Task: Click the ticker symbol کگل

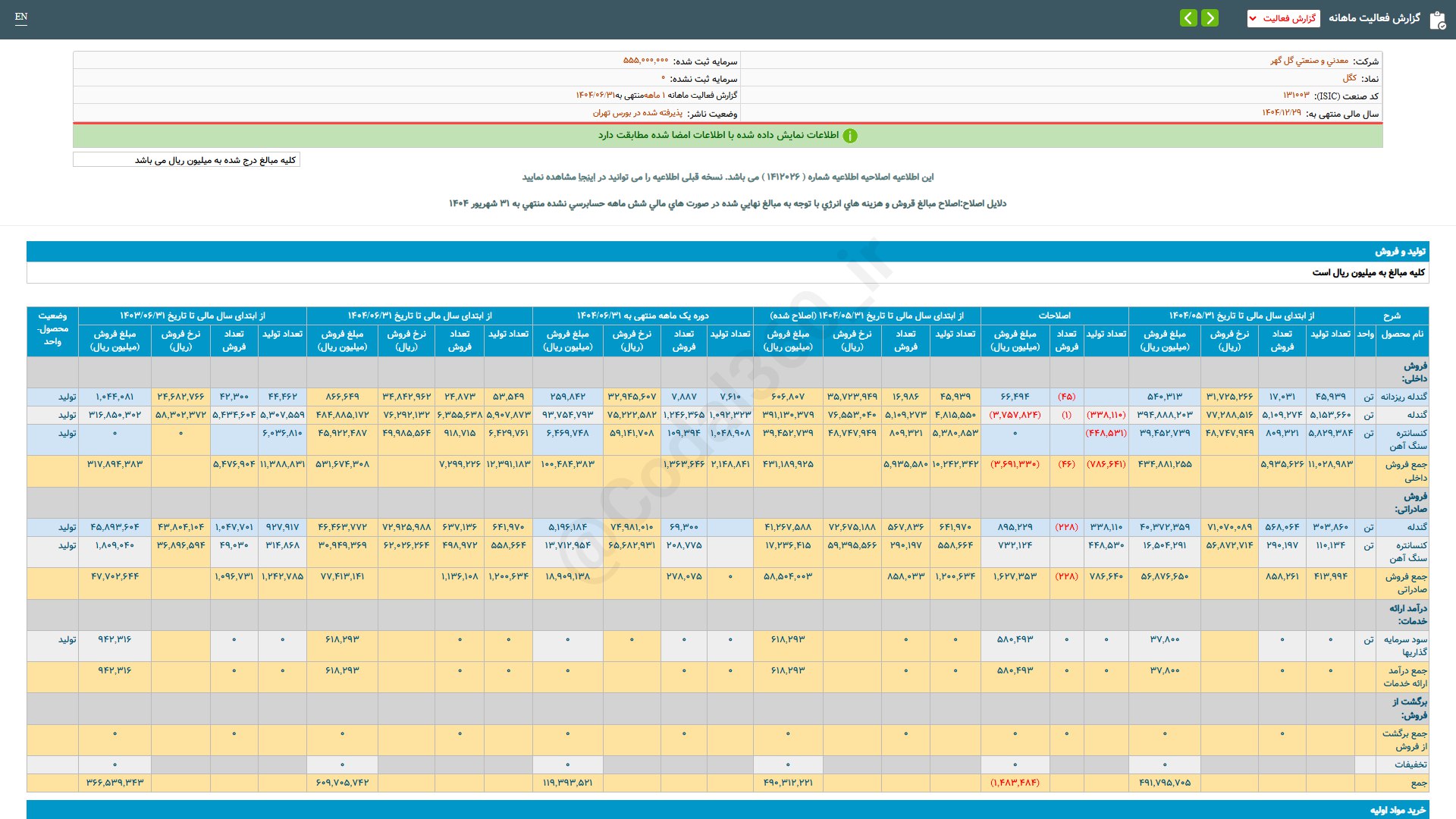Action: 1349,78
